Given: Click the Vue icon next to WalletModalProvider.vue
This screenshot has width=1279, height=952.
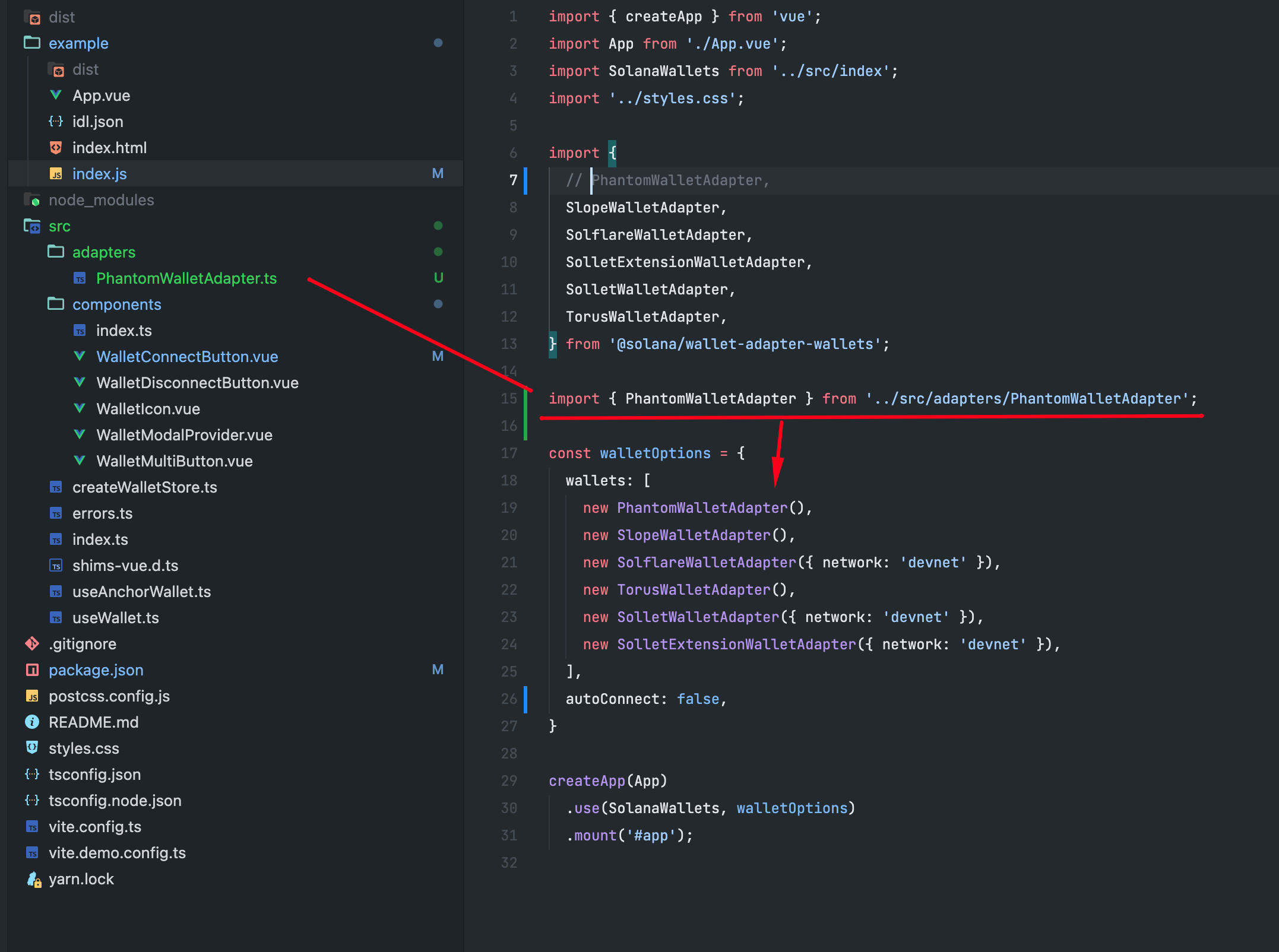Looking at the screenshot, I should (80, 434).
